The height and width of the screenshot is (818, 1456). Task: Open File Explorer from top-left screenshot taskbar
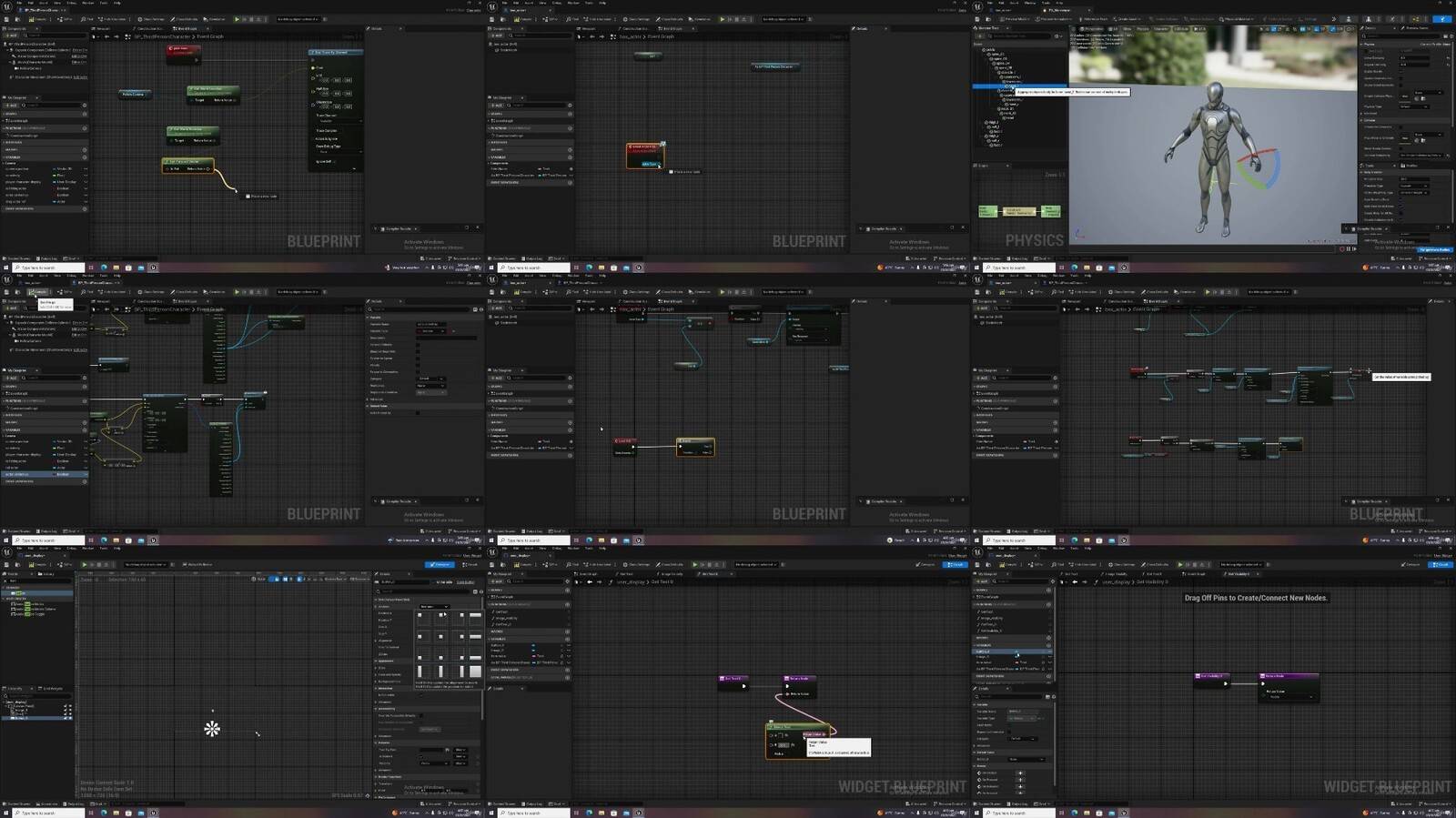tap(116, 268)
